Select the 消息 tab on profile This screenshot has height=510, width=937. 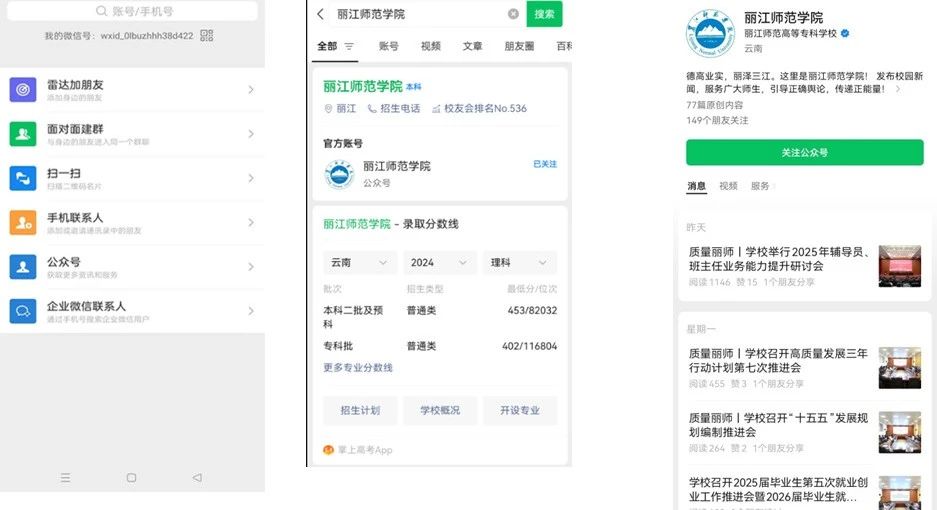(x=696, y=186)
